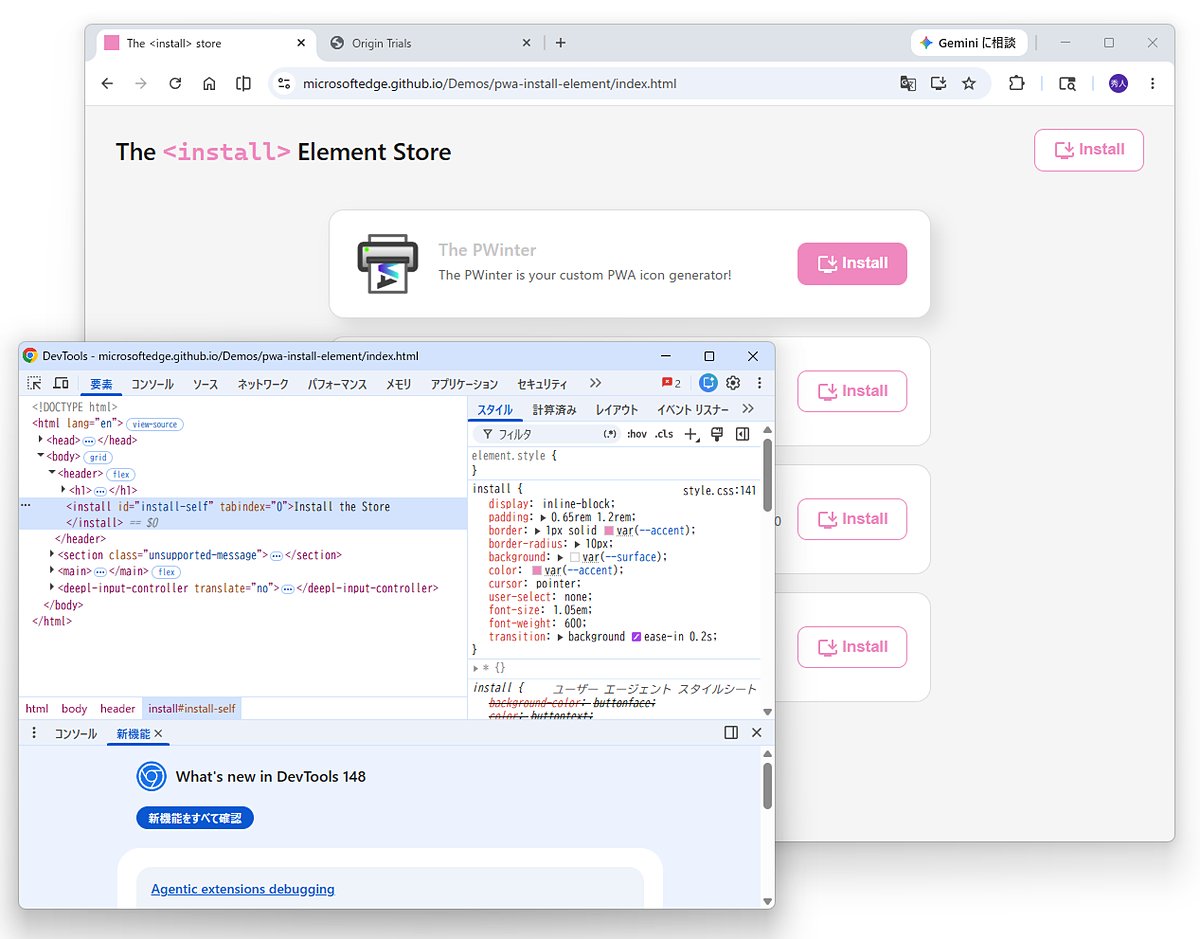
Task: Show more DevTools main tabs chevron
Action: 596,383
